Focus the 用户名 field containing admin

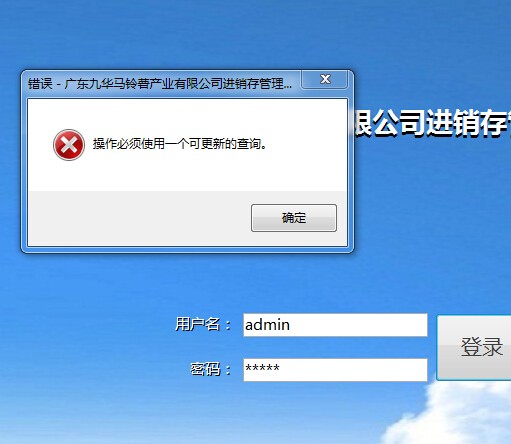pyautogui.click(x=335, y=325)
